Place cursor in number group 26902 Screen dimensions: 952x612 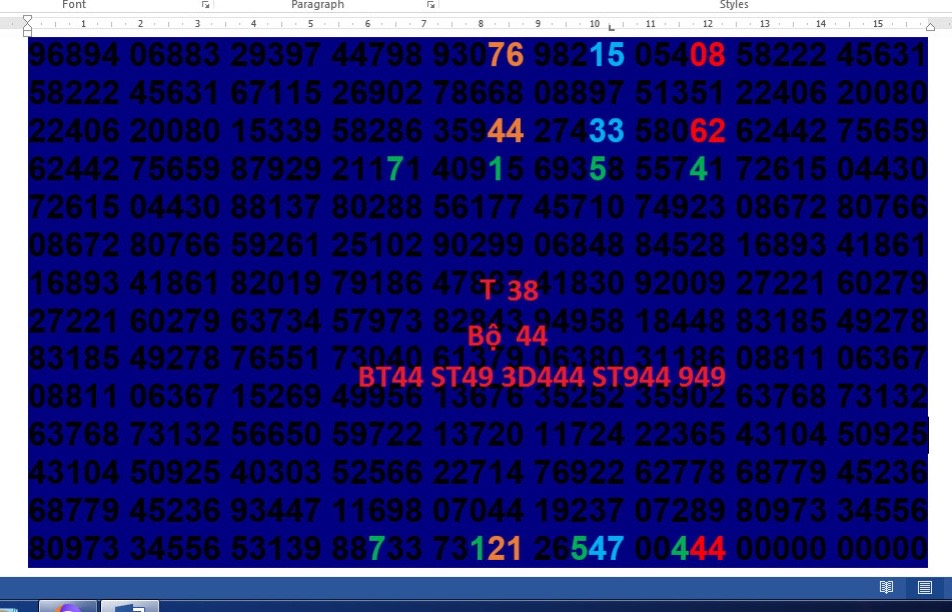click(x=376, y=92)
